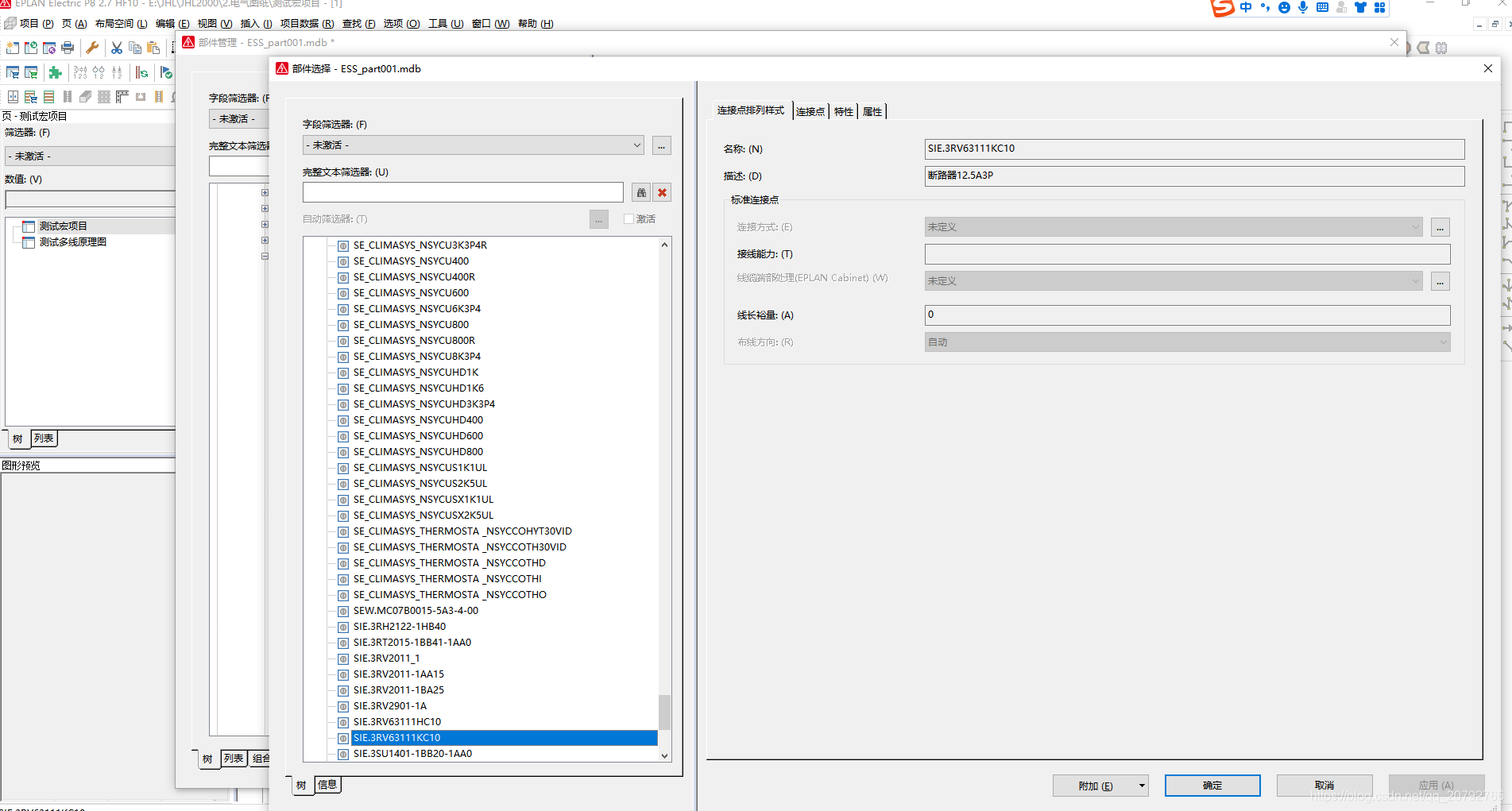Toggle Sogou Chinese input mode 中

tap(1246, 7)
